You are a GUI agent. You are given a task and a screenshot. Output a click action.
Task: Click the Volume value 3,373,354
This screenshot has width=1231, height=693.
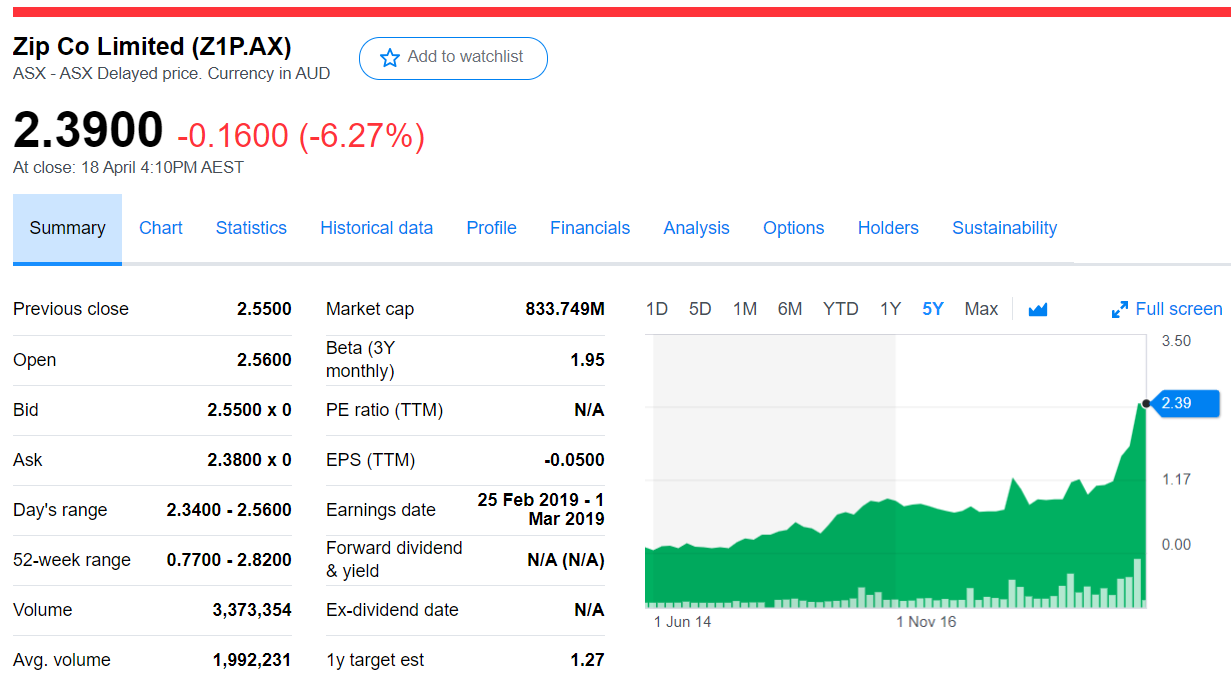click(252, 610)
